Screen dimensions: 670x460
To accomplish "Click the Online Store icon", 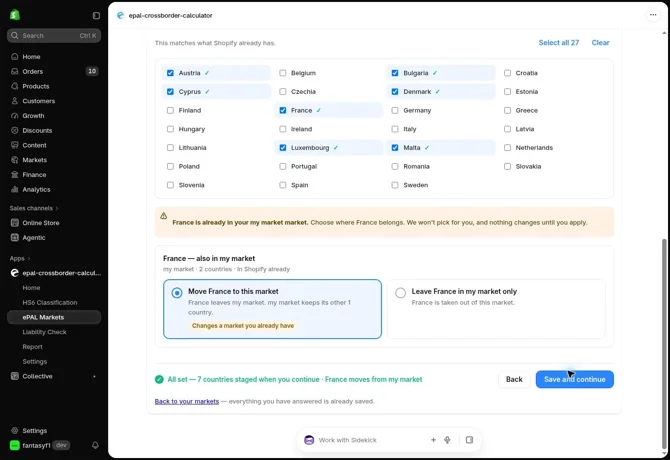I will (x=15, y=223).
